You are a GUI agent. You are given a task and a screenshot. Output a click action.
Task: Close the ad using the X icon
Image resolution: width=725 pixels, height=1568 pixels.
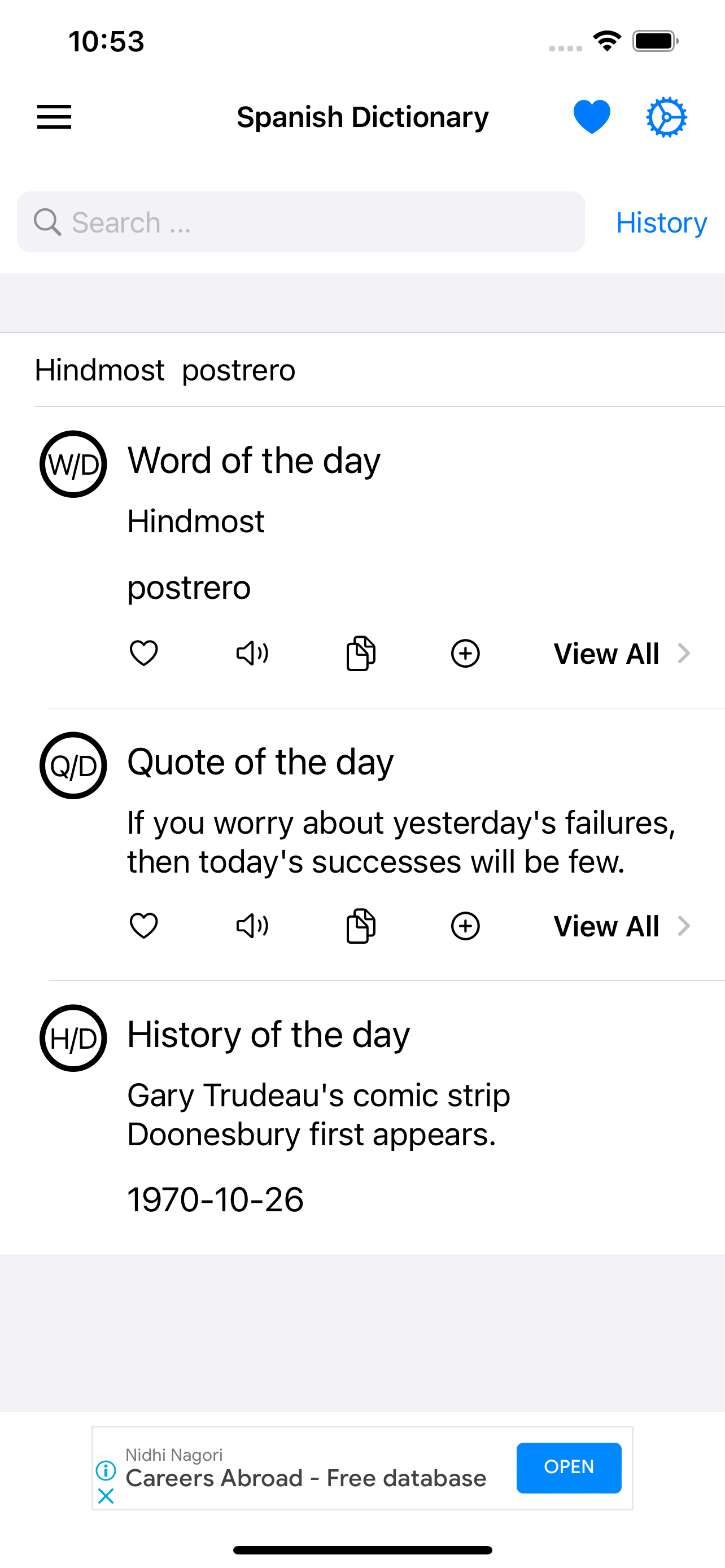(x=106, y=1496)
